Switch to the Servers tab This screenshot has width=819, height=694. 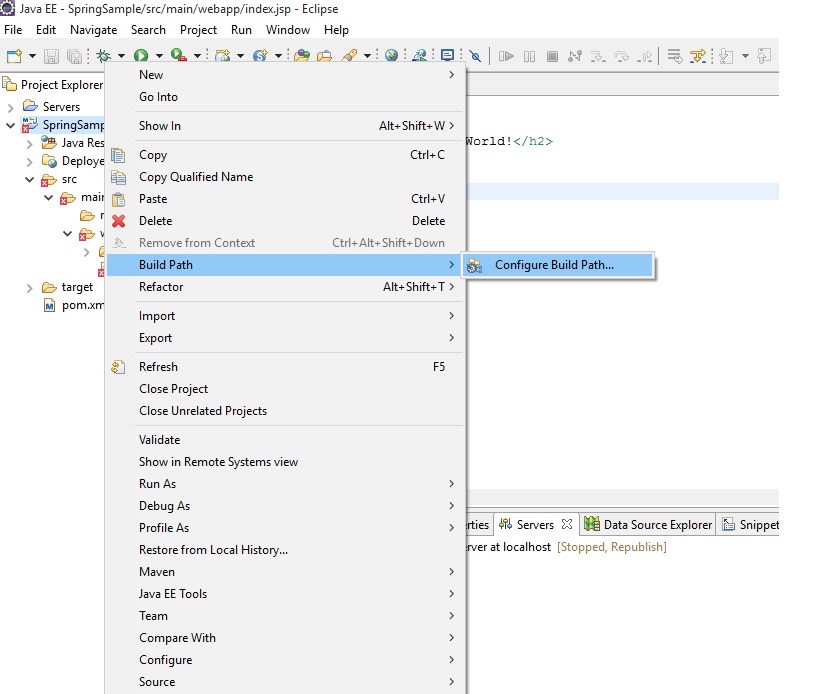pos(535,524)
